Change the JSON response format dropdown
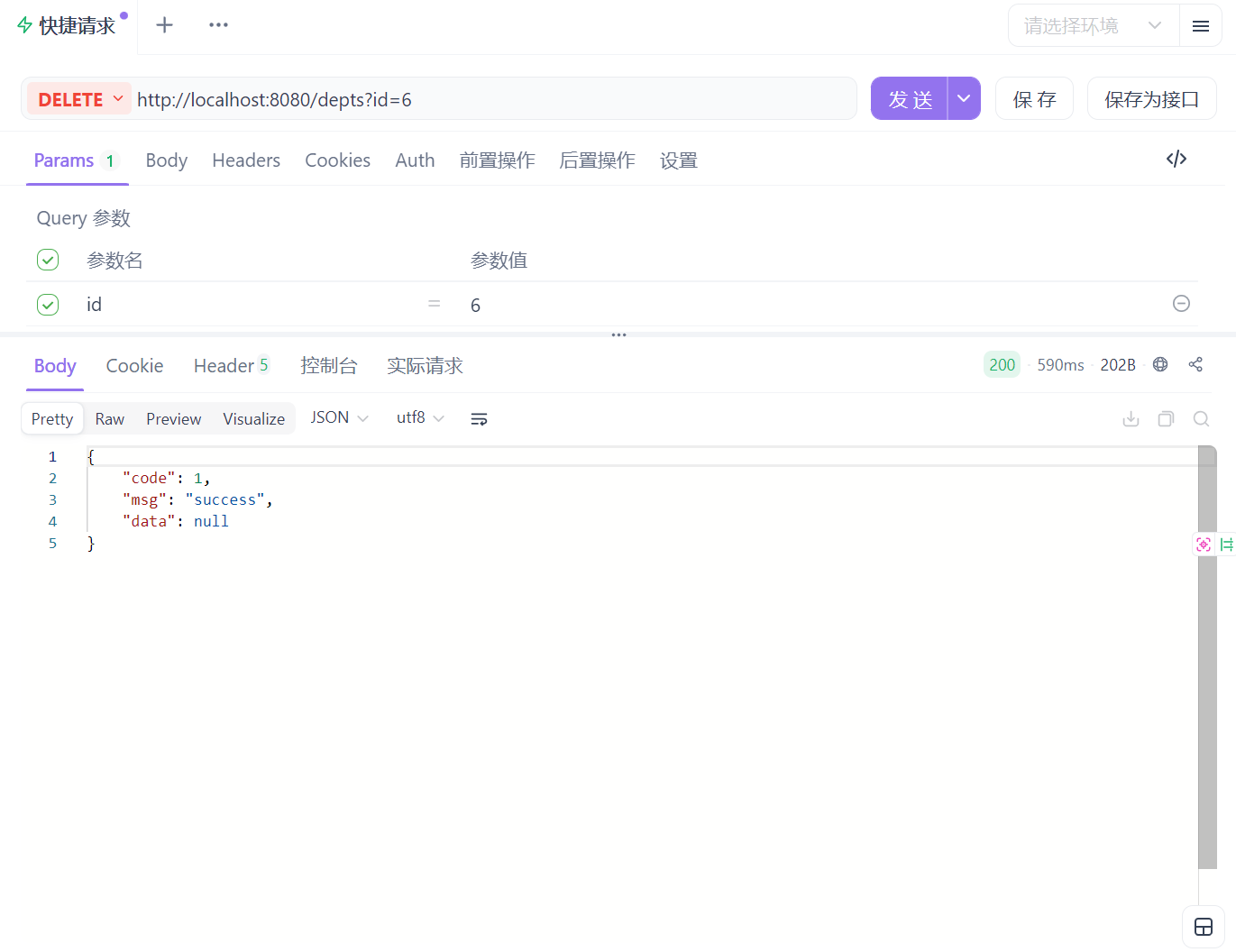 pyautogui.click(x=339, y=417)
